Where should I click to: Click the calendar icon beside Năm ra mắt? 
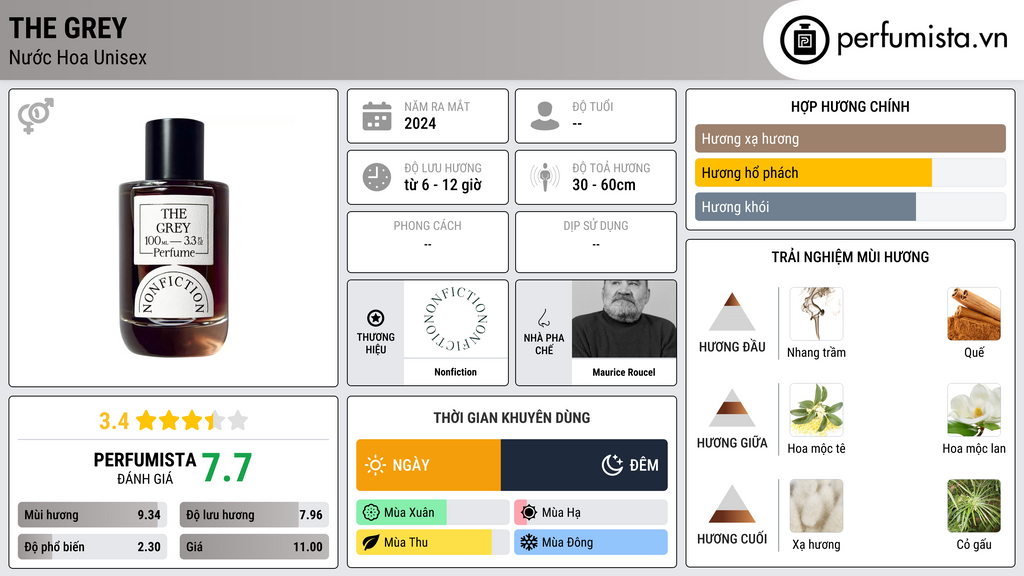click(x=377, y=116)
